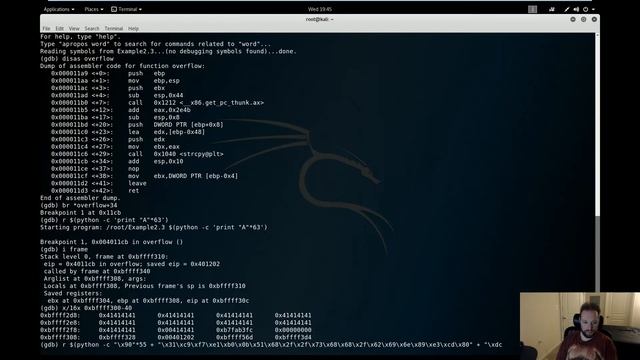Screen dimensions: 640x360
Task: Open the Terminal menu in window menu bar
Action: pos(113,29)
